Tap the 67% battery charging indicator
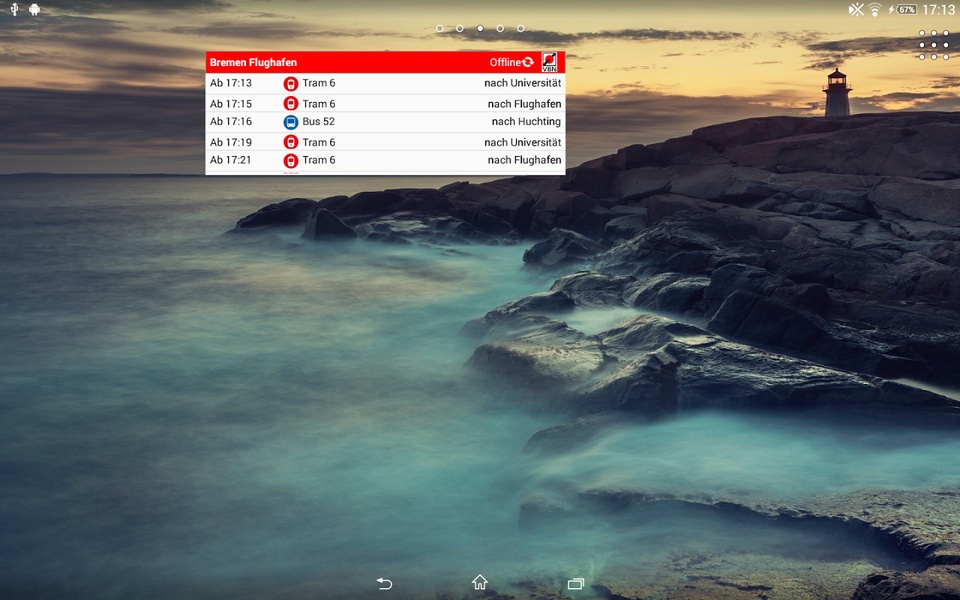The height and width of the screenshot is (600, 960). pyautogui.click(x=903, y=10)
